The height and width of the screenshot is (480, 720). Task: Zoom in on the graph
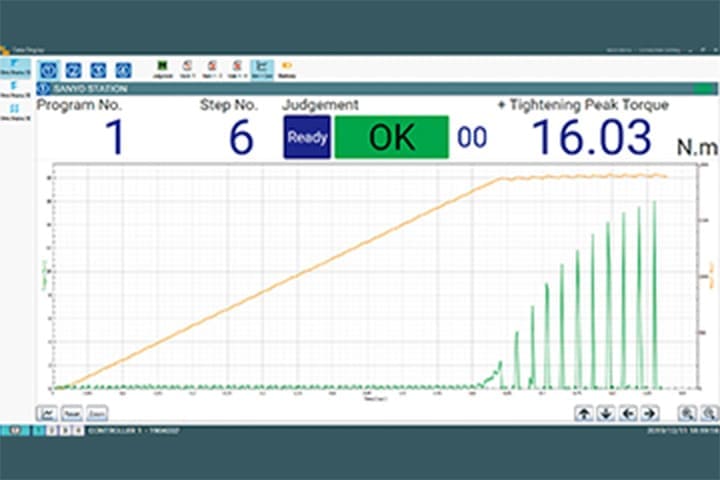point(688,412)
